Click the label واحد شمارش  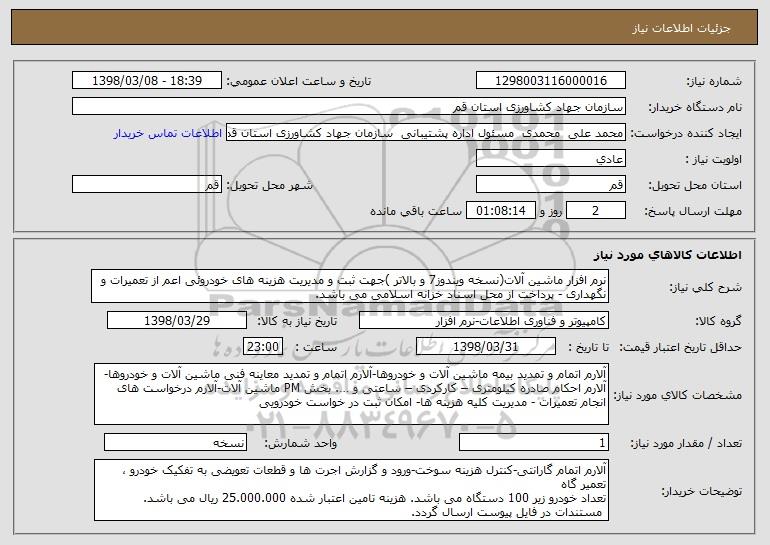(301, 443)
